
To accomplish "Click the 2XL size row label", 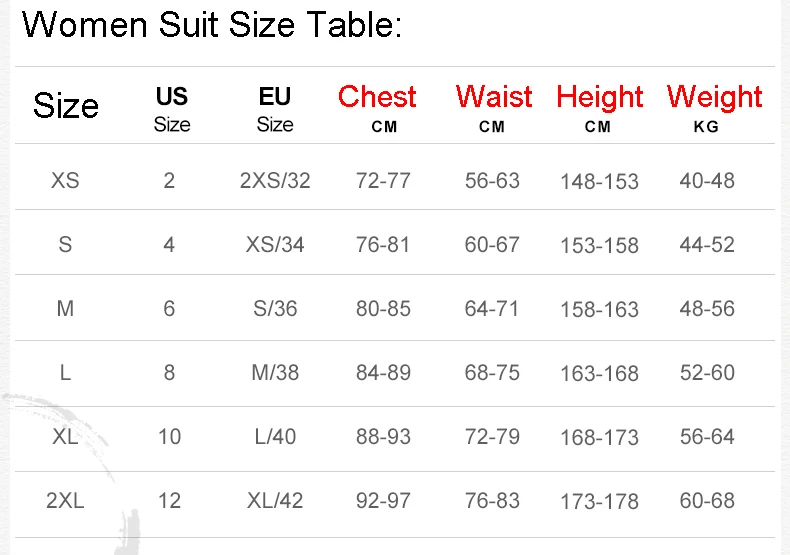I will point(65,501).
